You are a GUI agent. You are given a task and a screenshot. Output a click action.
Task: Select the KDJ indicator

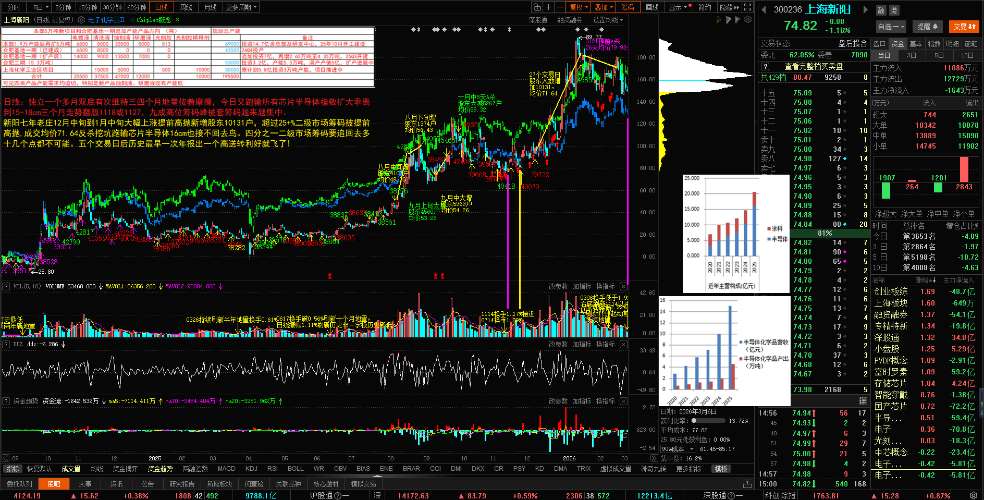251,469
